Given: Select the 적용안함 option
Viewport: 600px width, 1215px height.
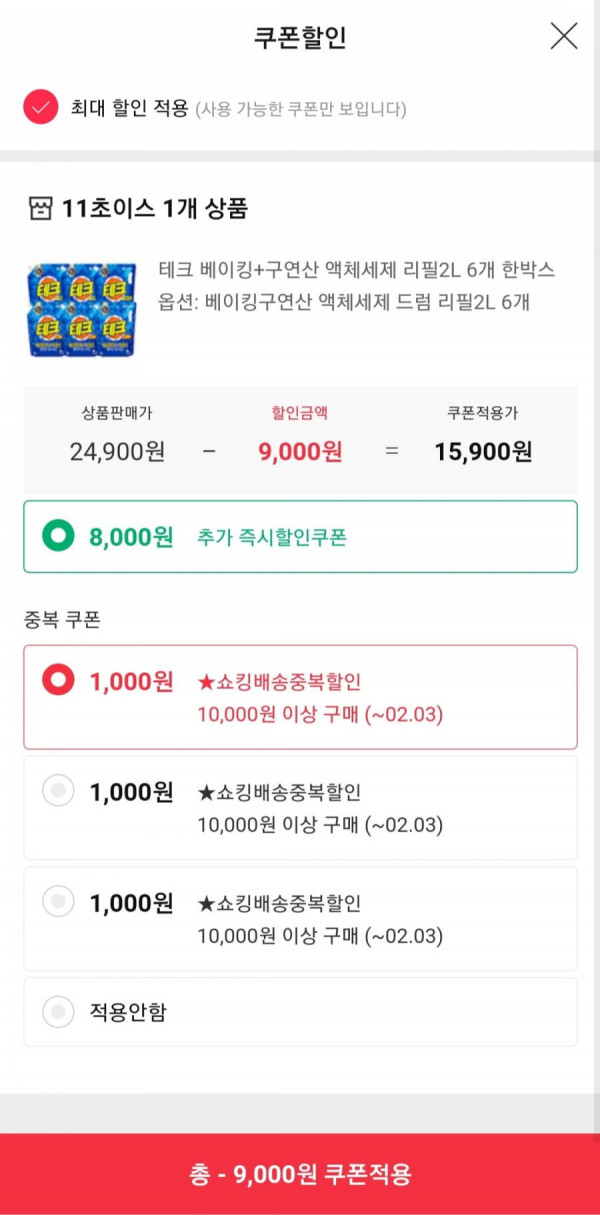Looking at the screenshot, I should click(300, 1012).
